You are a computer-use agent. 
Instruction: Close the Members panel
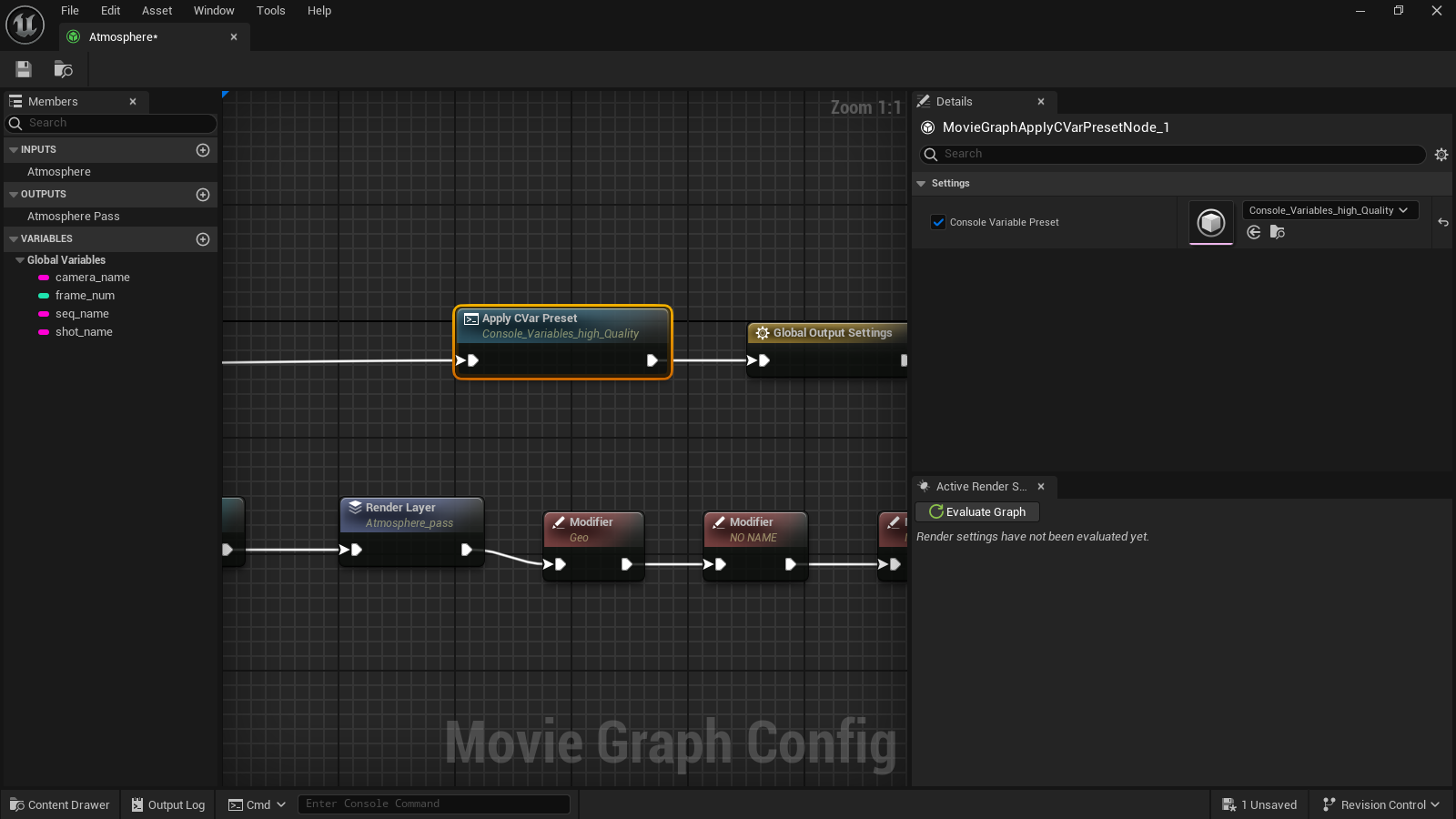(x=133, y=102)
